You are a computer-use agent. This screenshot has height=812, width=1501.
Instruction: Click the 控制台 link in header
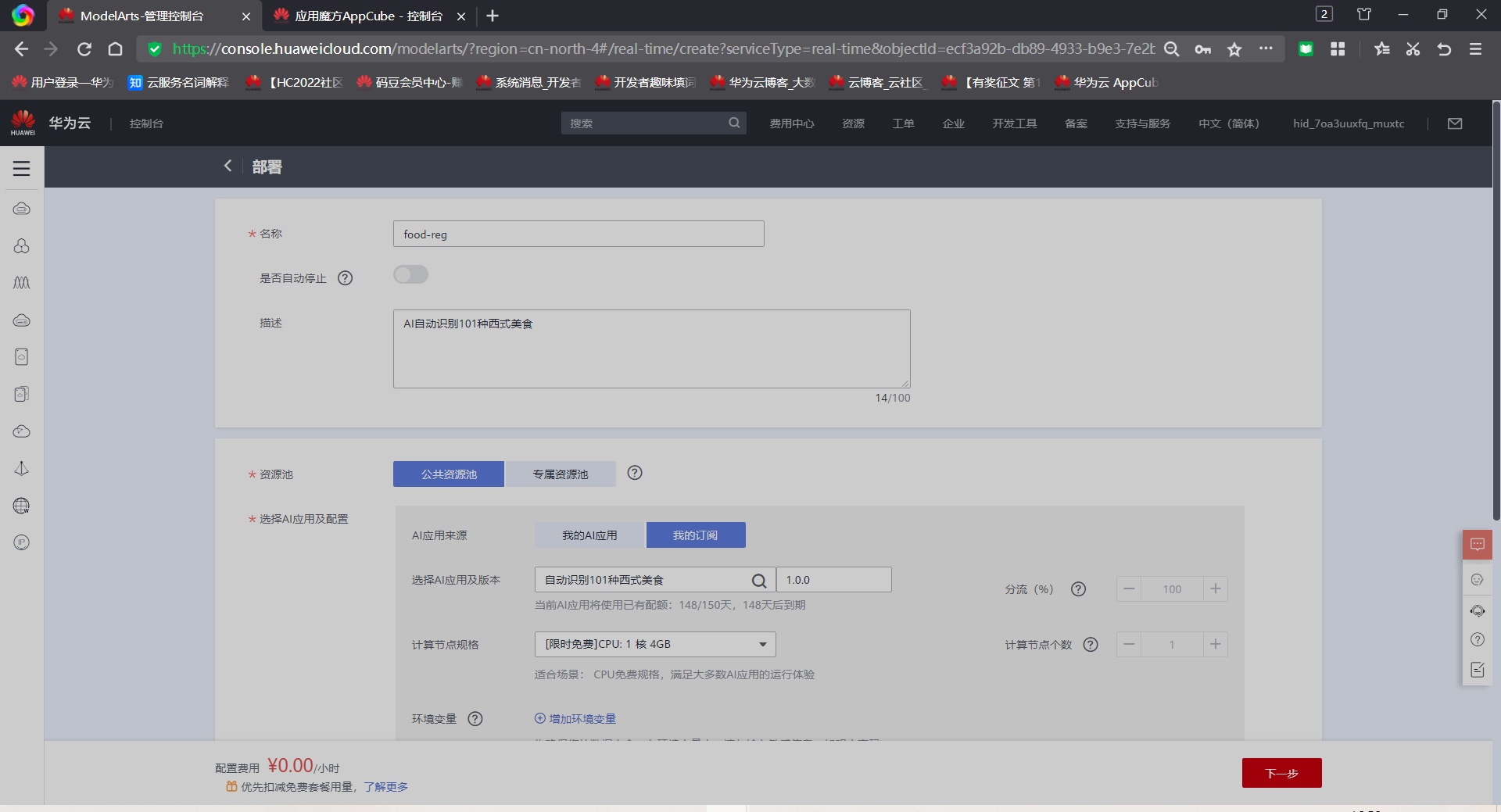[x=146, y=123]
